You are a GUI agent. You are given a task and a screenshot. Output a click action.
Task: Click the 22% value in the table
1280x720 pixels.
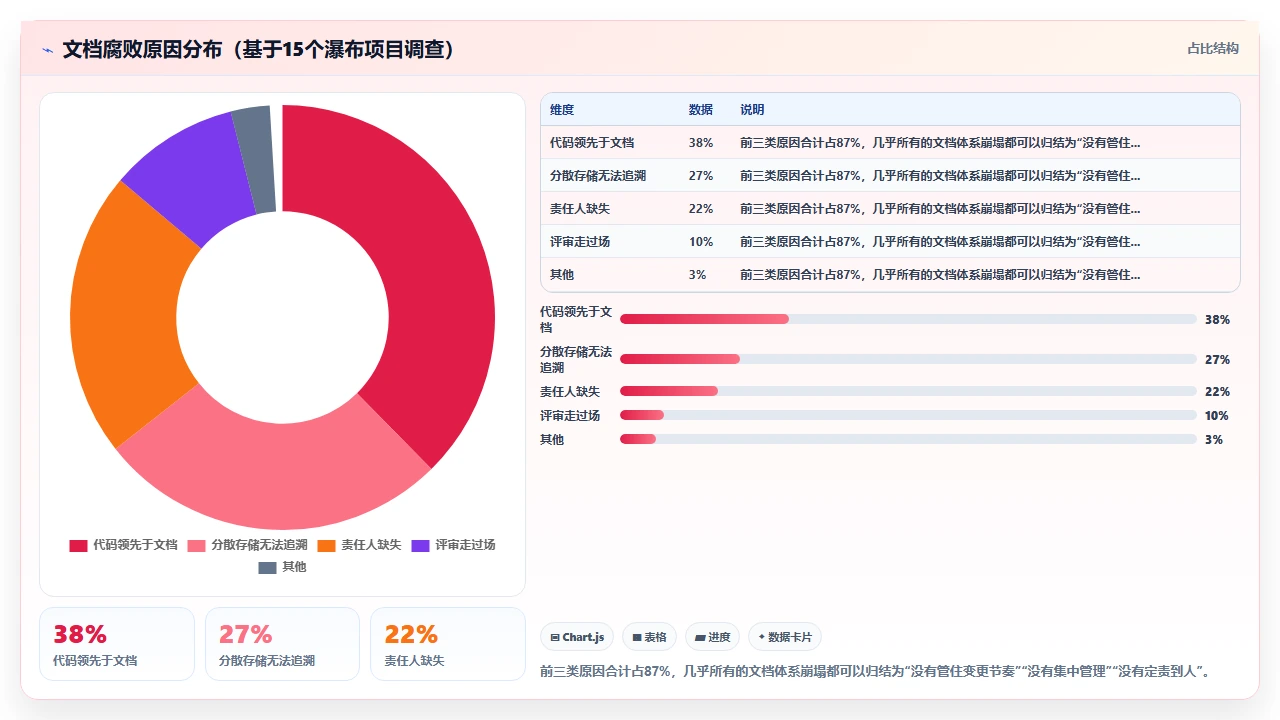pyautogui.click(x=701, y=209)
